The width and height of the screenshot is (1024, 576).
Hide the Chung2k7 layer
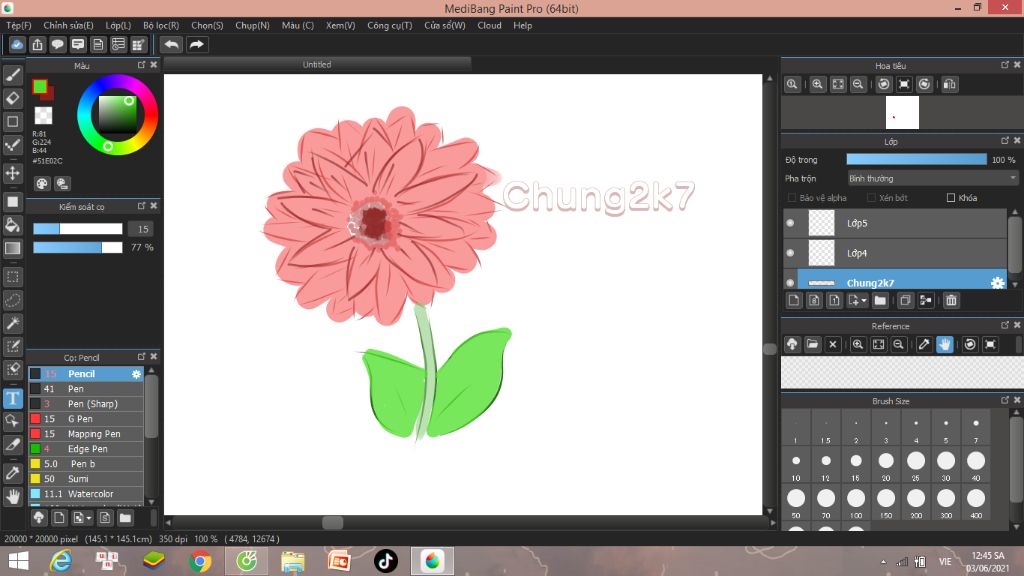click(790, 283)
